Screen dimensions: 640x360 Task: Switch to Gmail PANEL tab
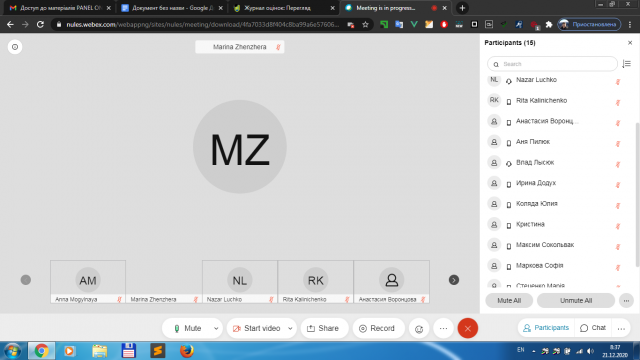point(60,8)
